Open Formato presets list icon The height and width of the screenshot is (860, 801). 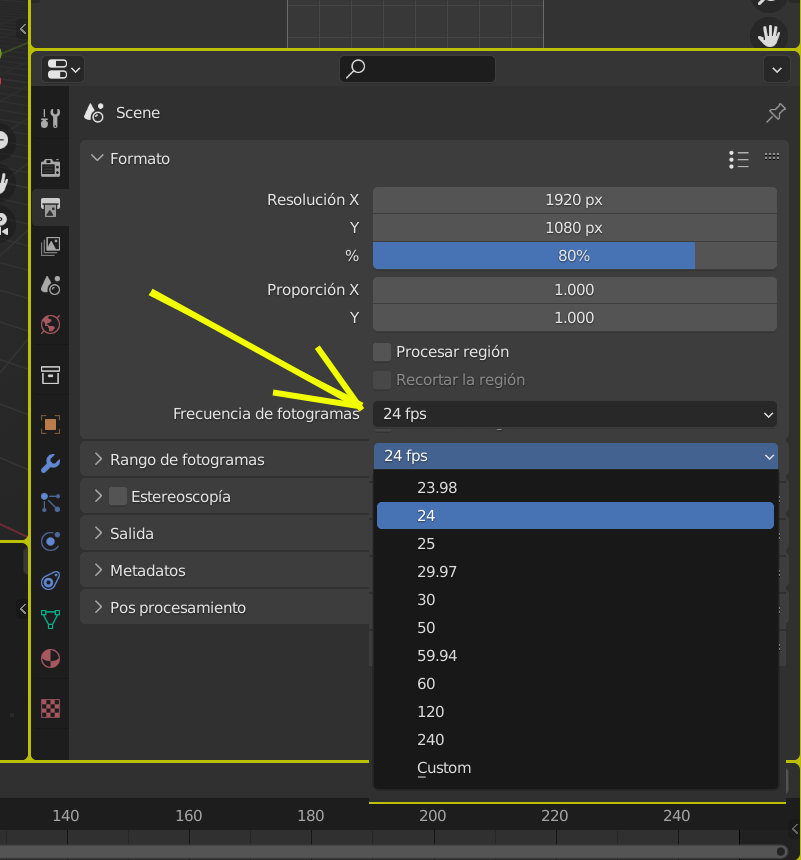pyautogui.click(x=739, y=159)
